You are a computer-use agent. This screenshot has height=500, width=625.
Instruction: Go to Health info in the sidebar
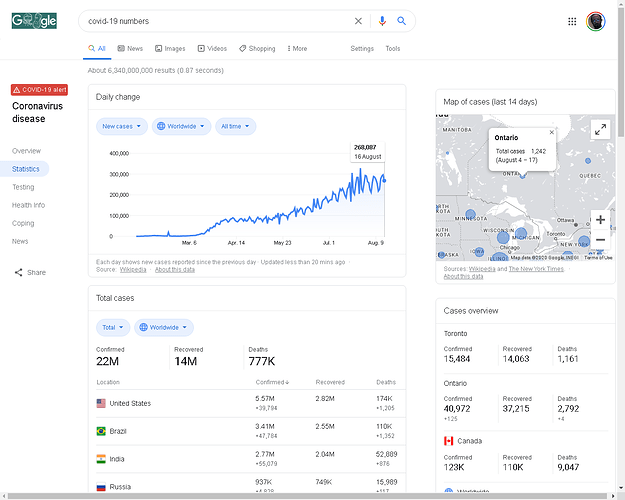pyautogui.click(x=28, y=205)
